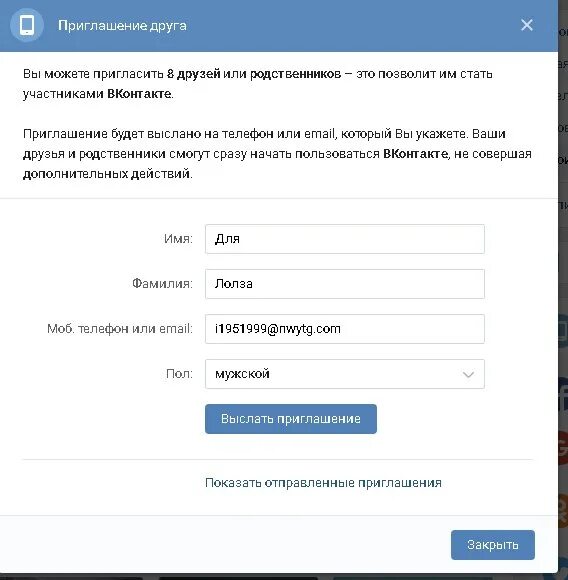Image resolution: width=568 pixels, height=580 pixels.
Task: Click the partially visible Google icon
Action: point(563,447)
